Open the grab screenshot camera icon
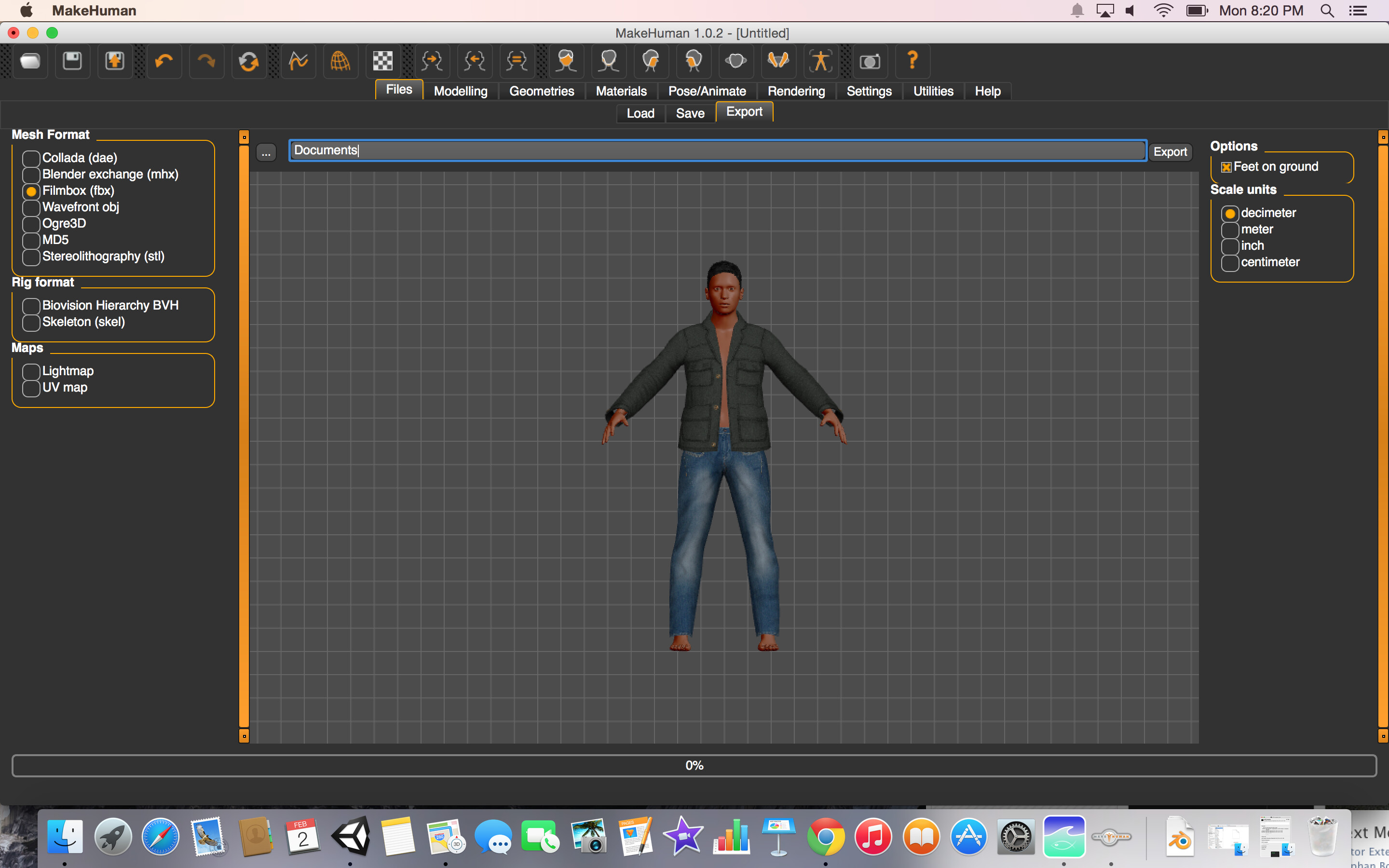This screenshot has height=868, width=1389. click(x=870, y=61)
